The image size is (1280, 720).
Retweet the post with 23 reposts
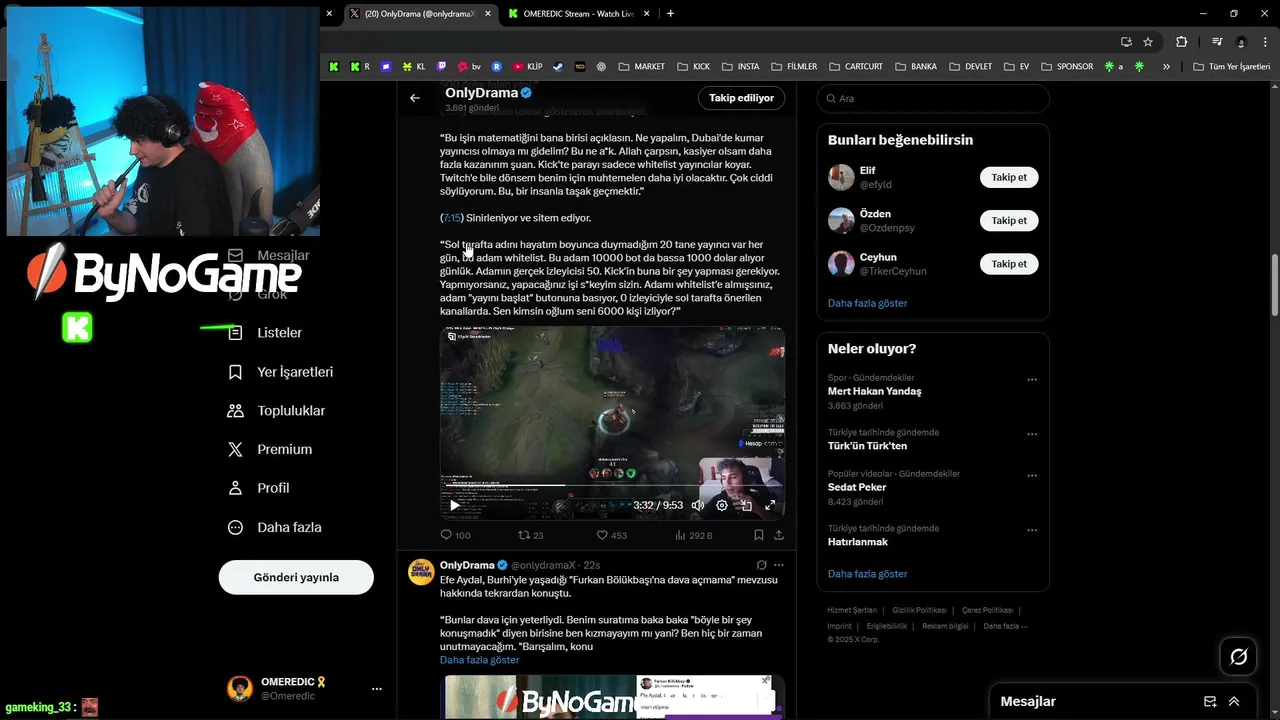pos(530,535)
